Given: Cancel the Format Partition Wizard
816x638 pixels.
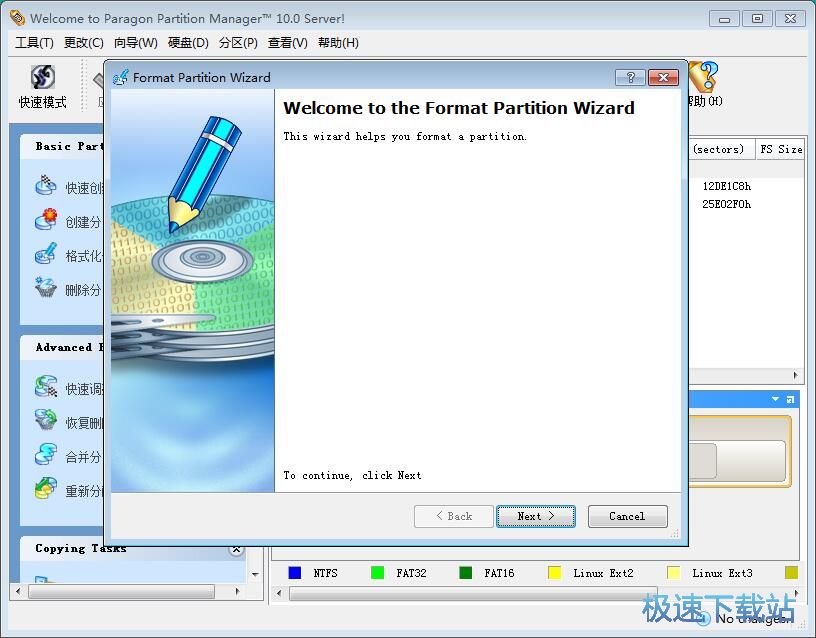Looking at the screenshot, I should click(x=628, y=516).
